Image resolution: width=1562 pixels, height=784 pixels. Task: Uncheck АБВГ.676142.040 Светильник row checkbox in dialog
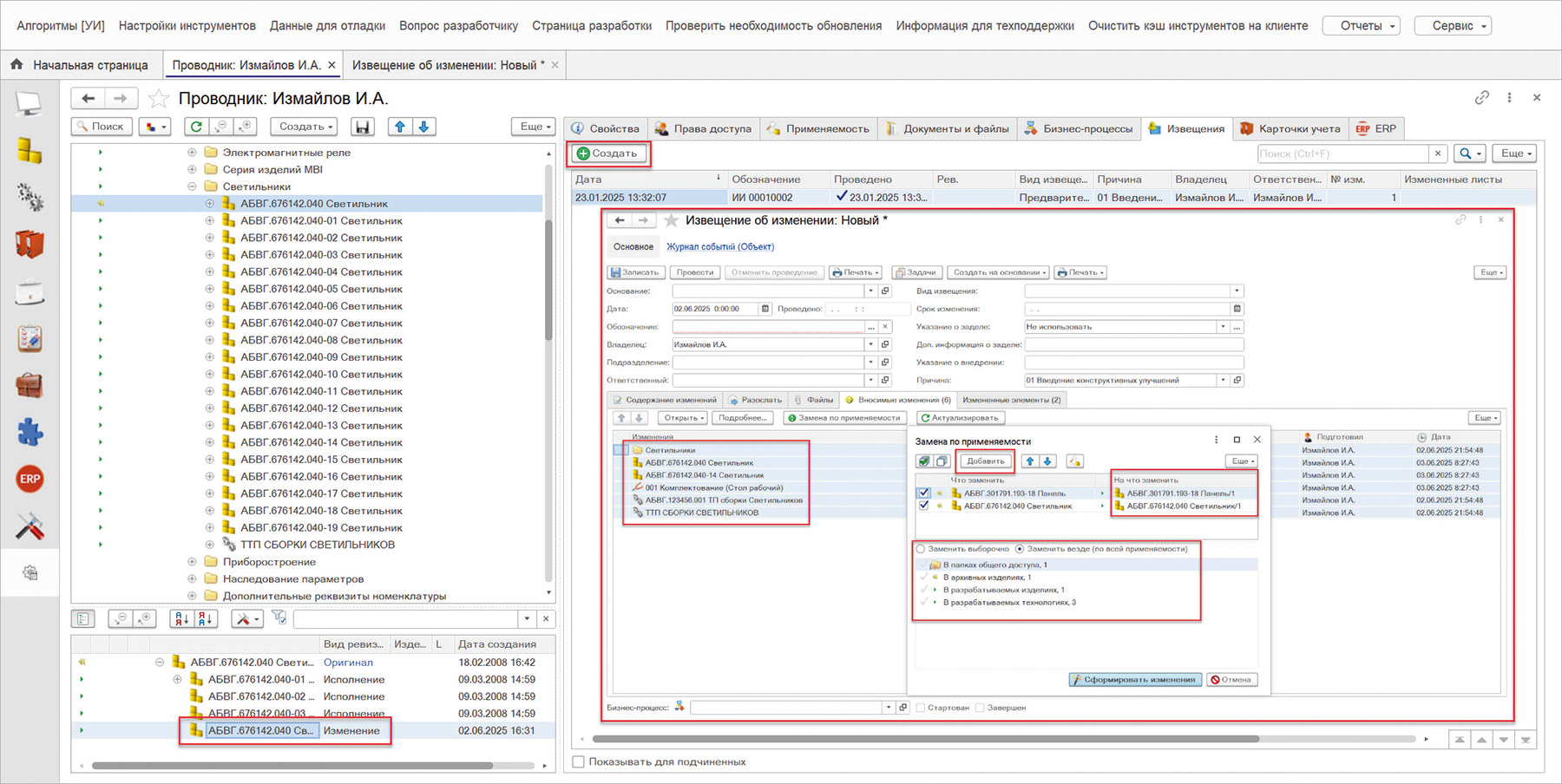coord(924,506)
